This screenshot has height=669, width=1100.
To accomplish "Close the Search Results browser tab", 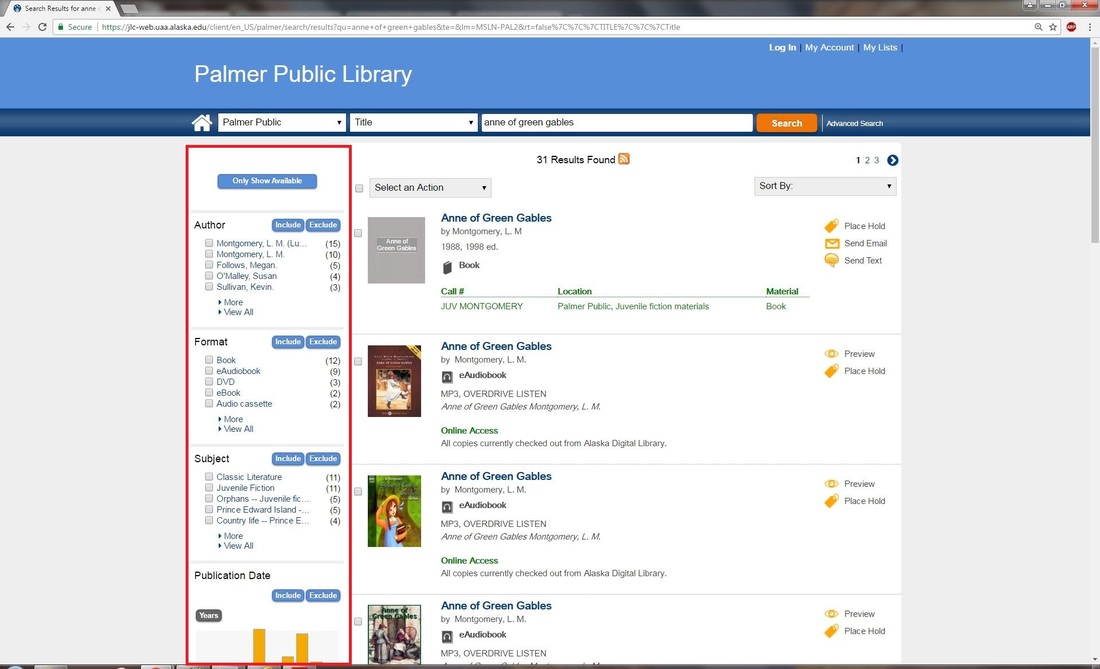I will click(108, 8).
